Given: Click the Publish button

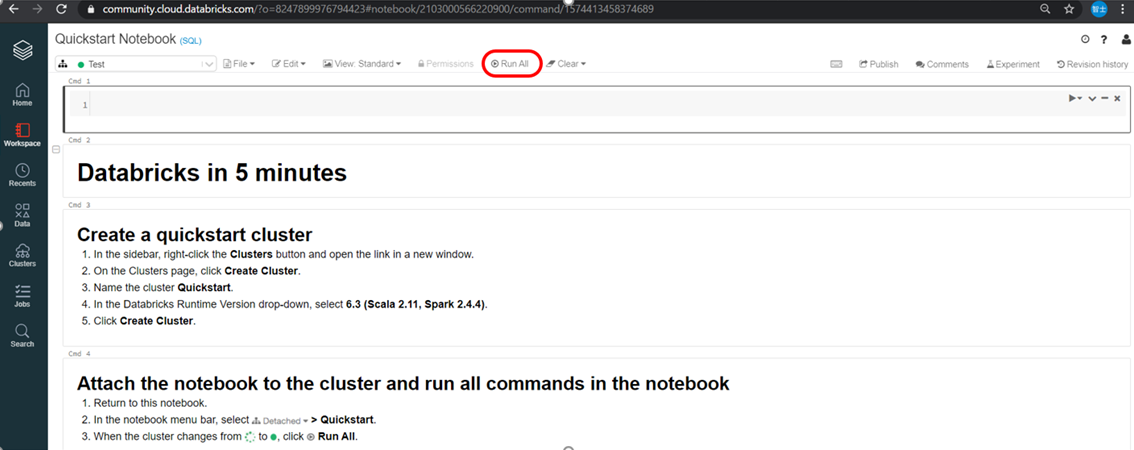Looking at the screenshot, I should (x=879, y=64).
